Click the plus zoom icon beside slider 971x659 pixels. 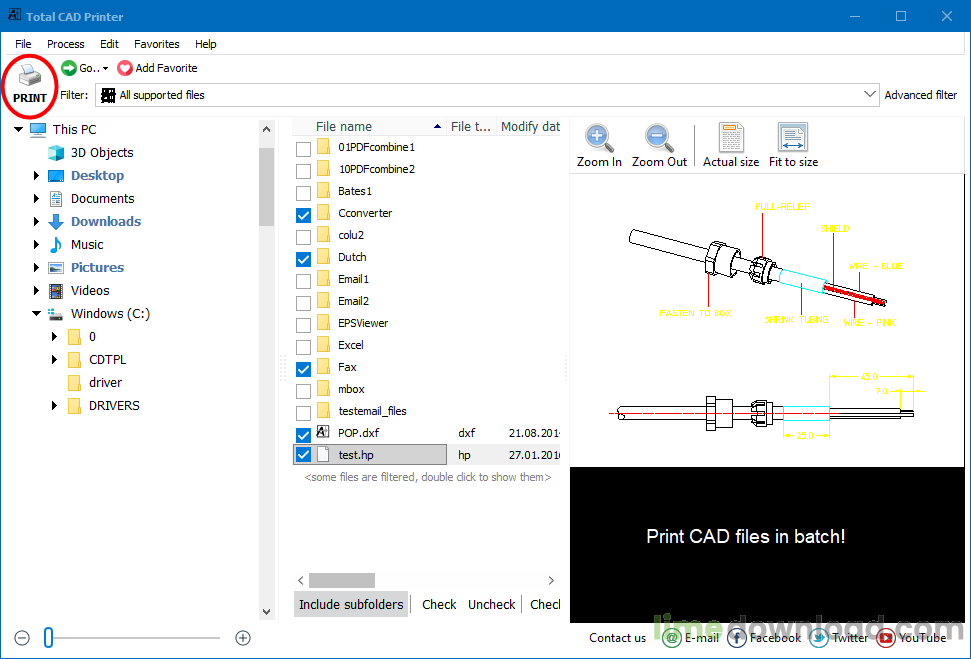point(243,638)
